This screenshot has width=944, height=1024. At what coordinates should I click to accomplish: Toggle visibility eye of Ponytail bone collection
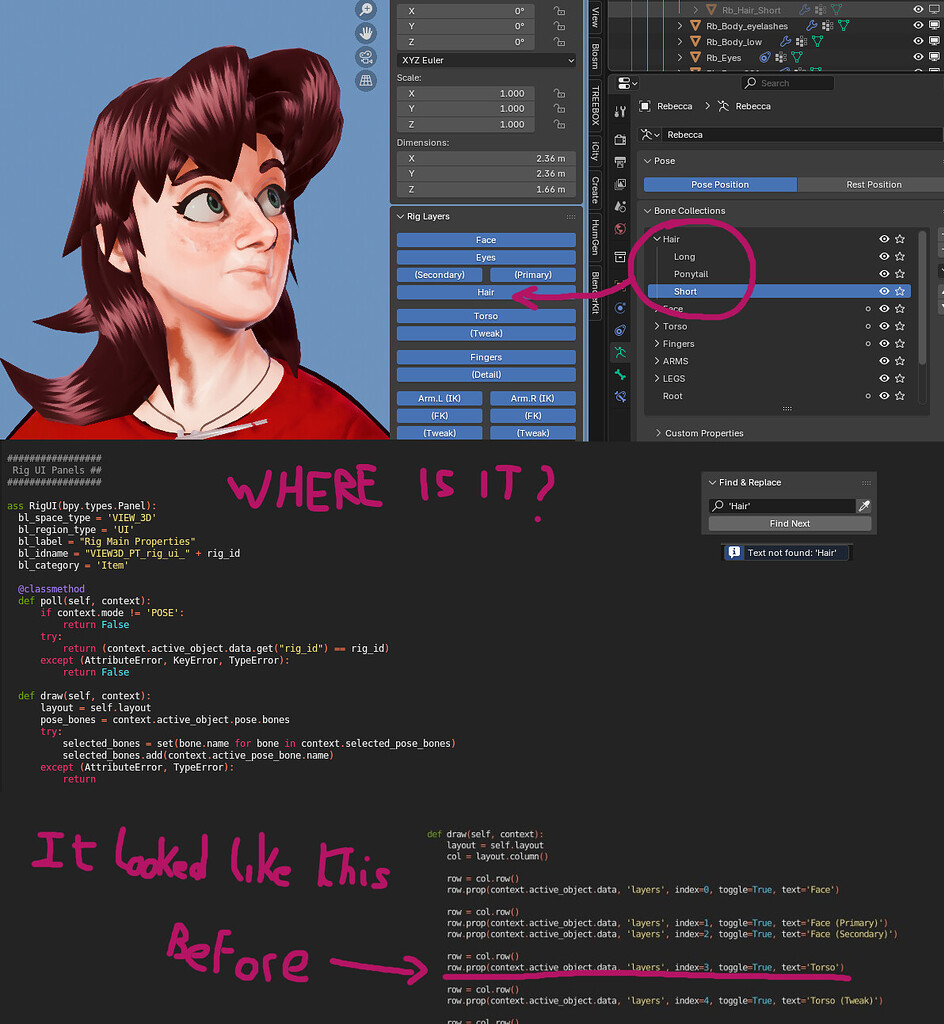(x=884, y=274)
